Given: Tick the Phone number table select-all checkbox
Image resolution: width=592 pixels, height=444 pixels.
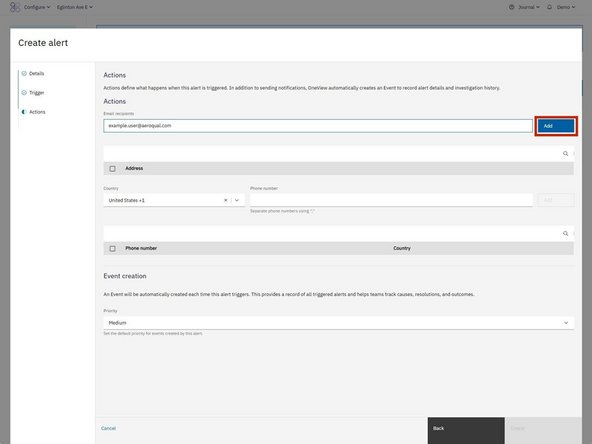Looking at the screenshot, I should (x=113, y=248).
